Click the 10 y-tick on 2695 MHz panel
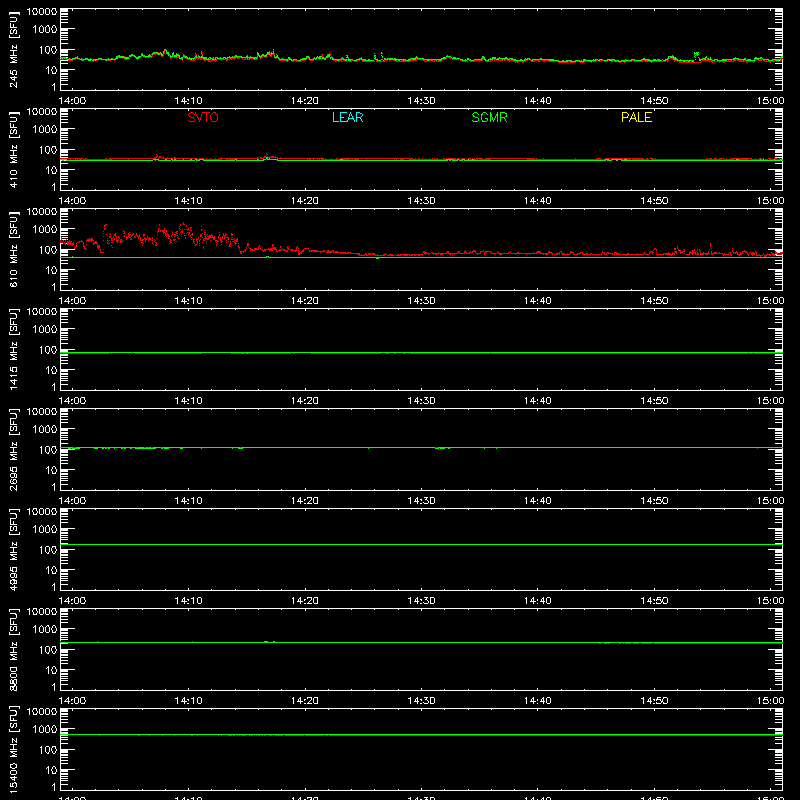This screenshot has height=800, width=800. click(51, 470)
